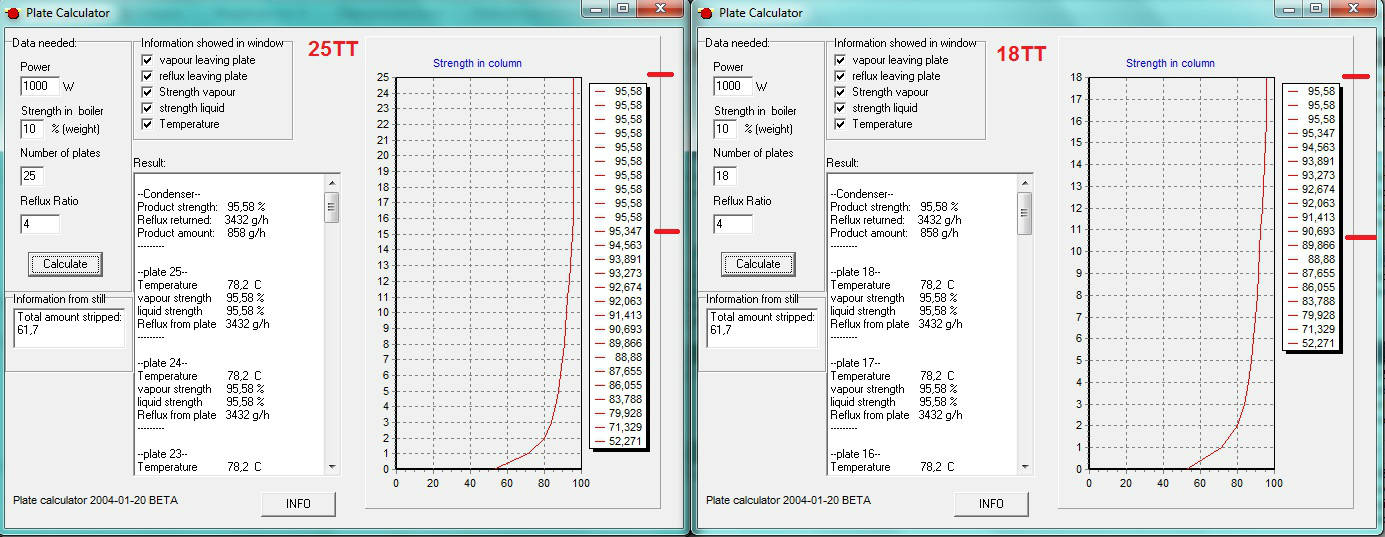Click the red app icon in right Plate Calculator title bar

click(705, 13)
